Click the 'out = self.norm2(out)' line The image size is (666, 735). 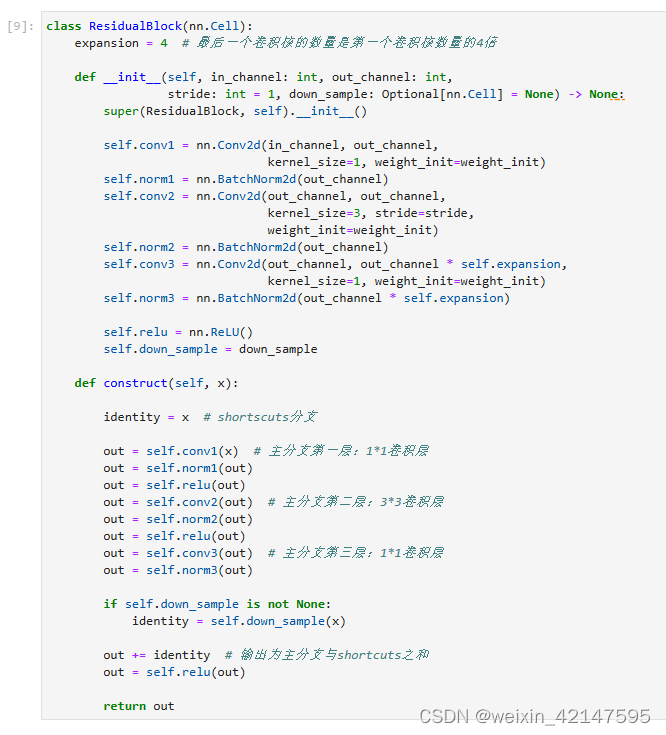pyautogui.click(x=178, y=519)
